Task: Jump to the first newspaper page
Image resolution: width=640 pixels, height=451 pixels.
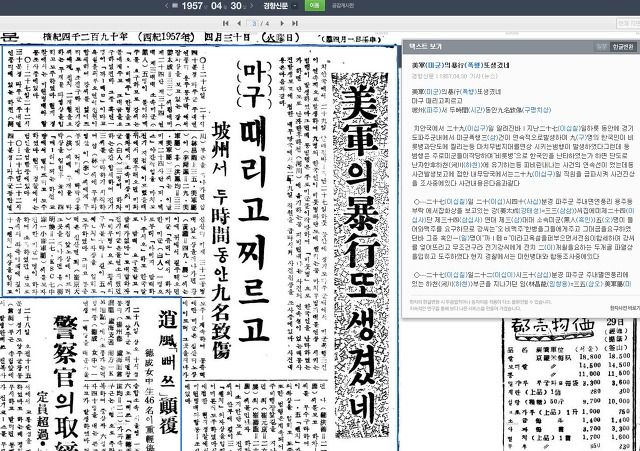Action: tap(226, 24)
